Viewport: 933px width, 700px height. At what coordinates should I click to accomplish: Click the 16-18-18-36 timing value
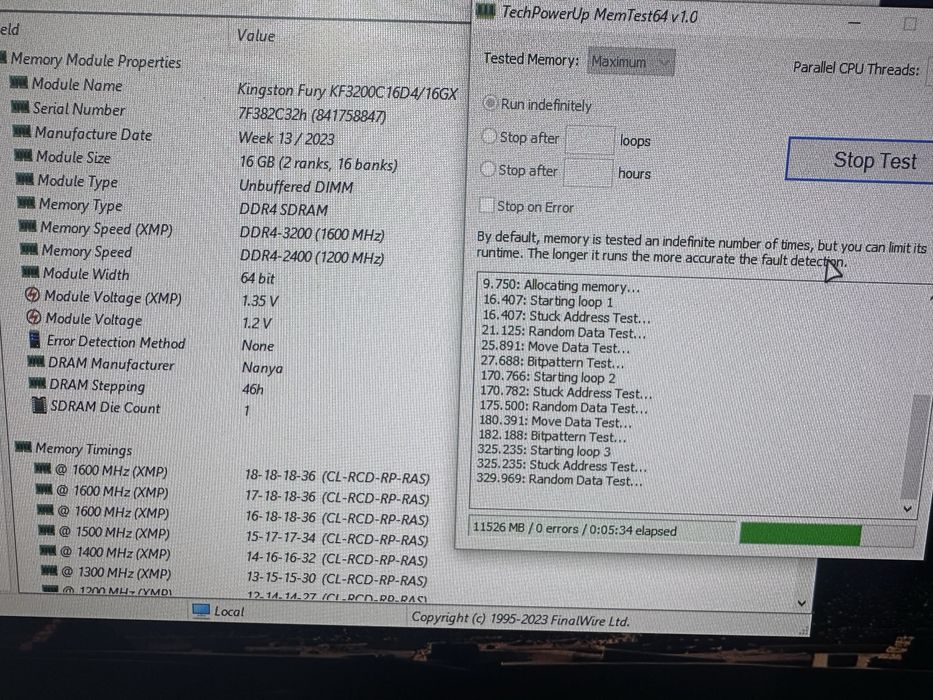pyautogui.click(x=337, y=518)
